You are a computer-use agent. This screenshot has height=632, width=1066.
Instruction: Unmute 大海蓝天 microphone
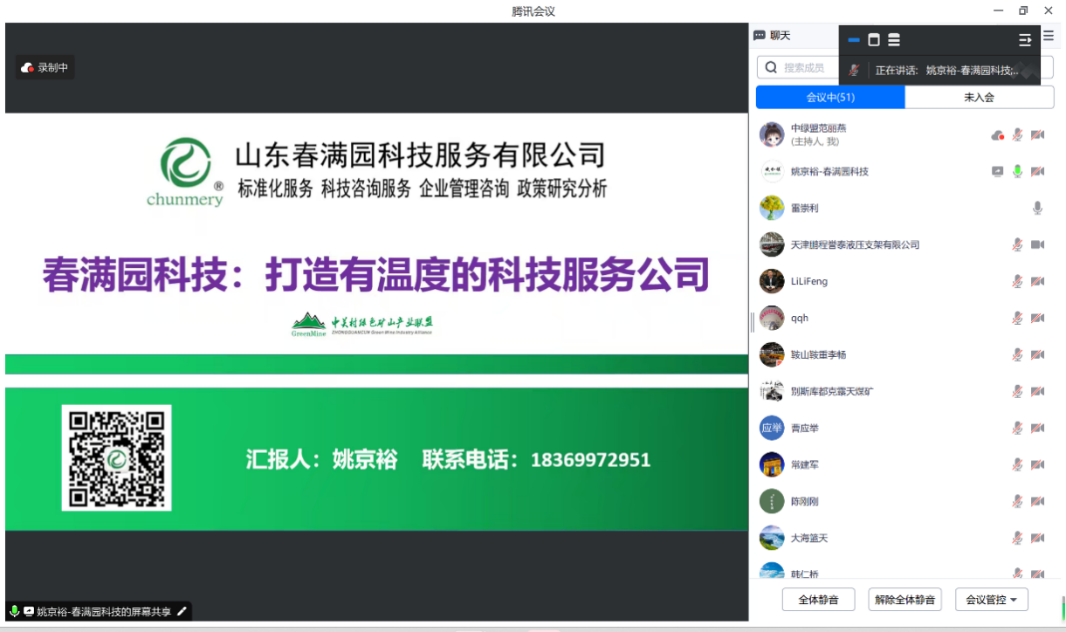pos(1017,538)
